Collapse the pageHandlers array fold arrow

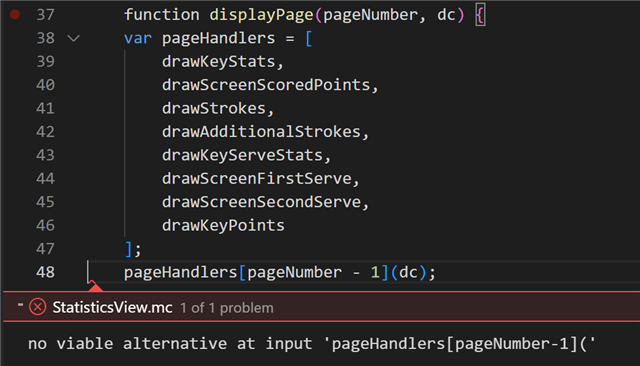click(x=73, y=38)
